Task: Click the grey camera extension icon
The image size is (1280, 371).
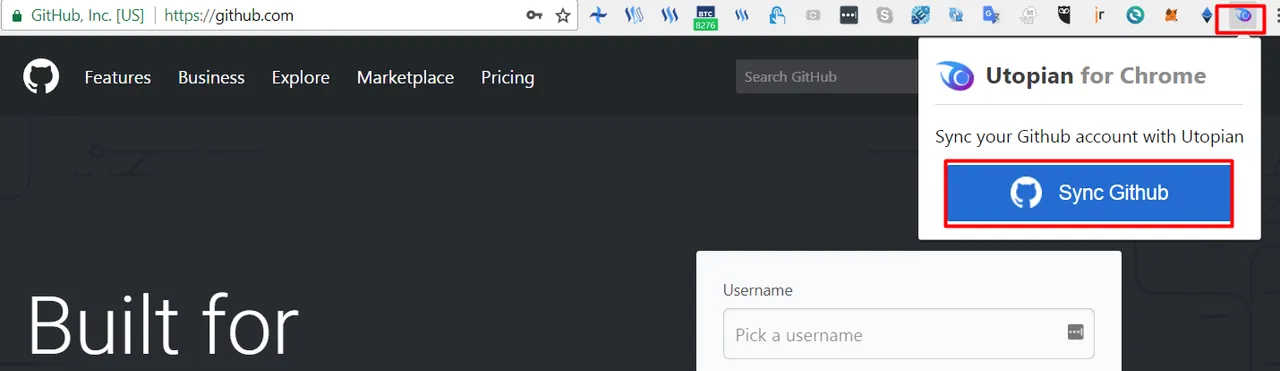Action: 813,16
